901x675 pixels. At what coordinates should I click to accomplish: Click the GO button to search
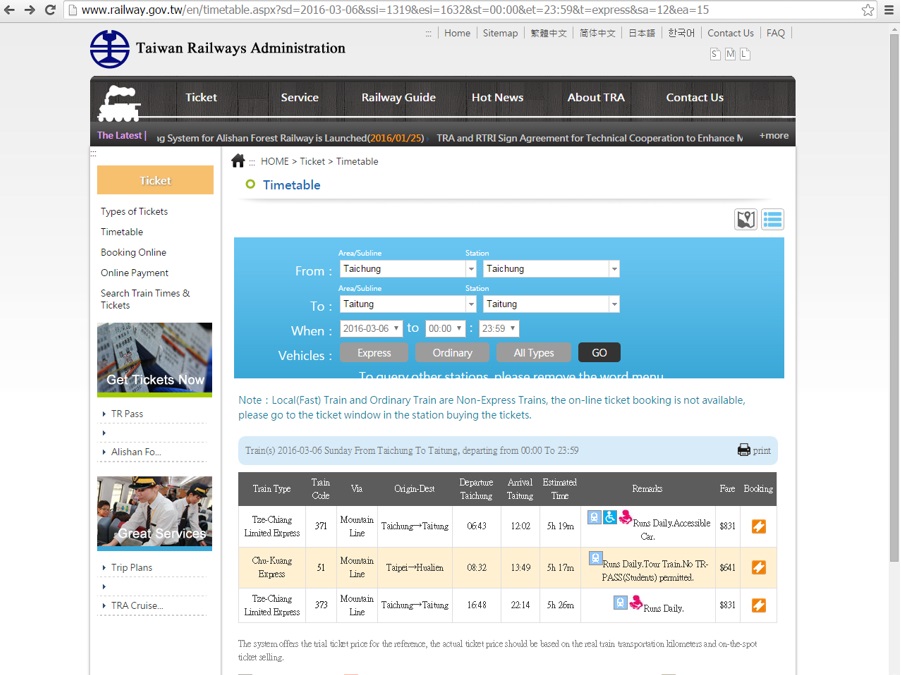(x=599, y=353)
